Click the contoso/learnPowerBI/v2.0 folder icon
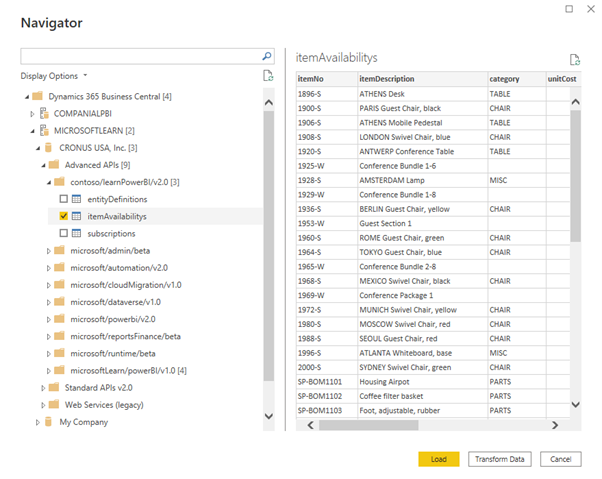Screen dimensions: 602x479 (x=59, y=182)
